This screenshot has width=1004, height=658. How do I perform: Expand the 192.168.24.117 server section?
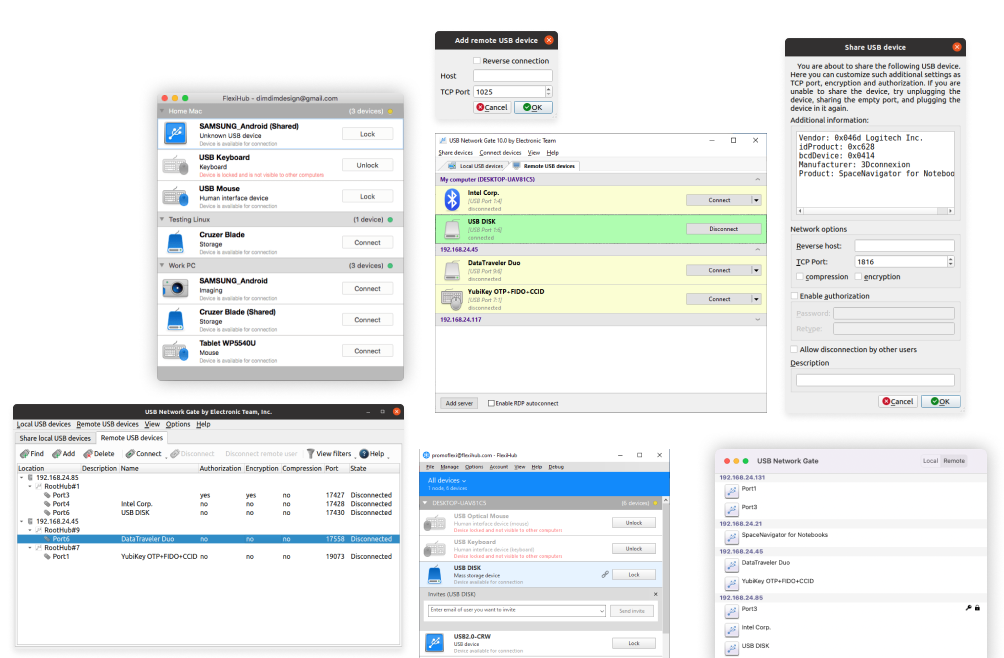click(x=757, y=319)
